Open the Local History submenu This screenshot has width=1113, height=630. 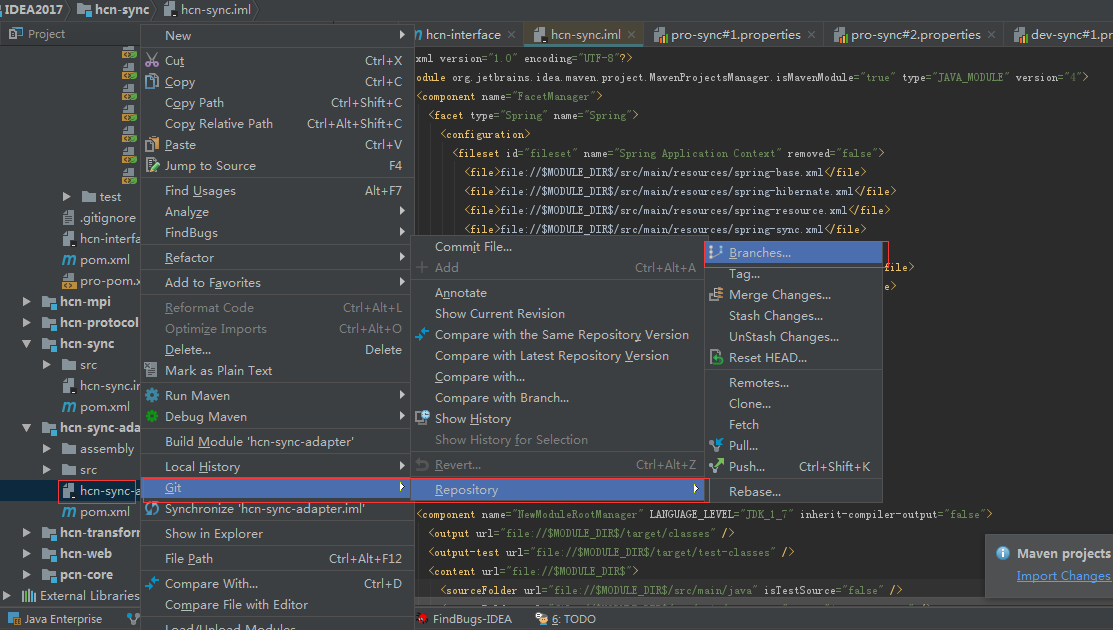coord(275,466)
